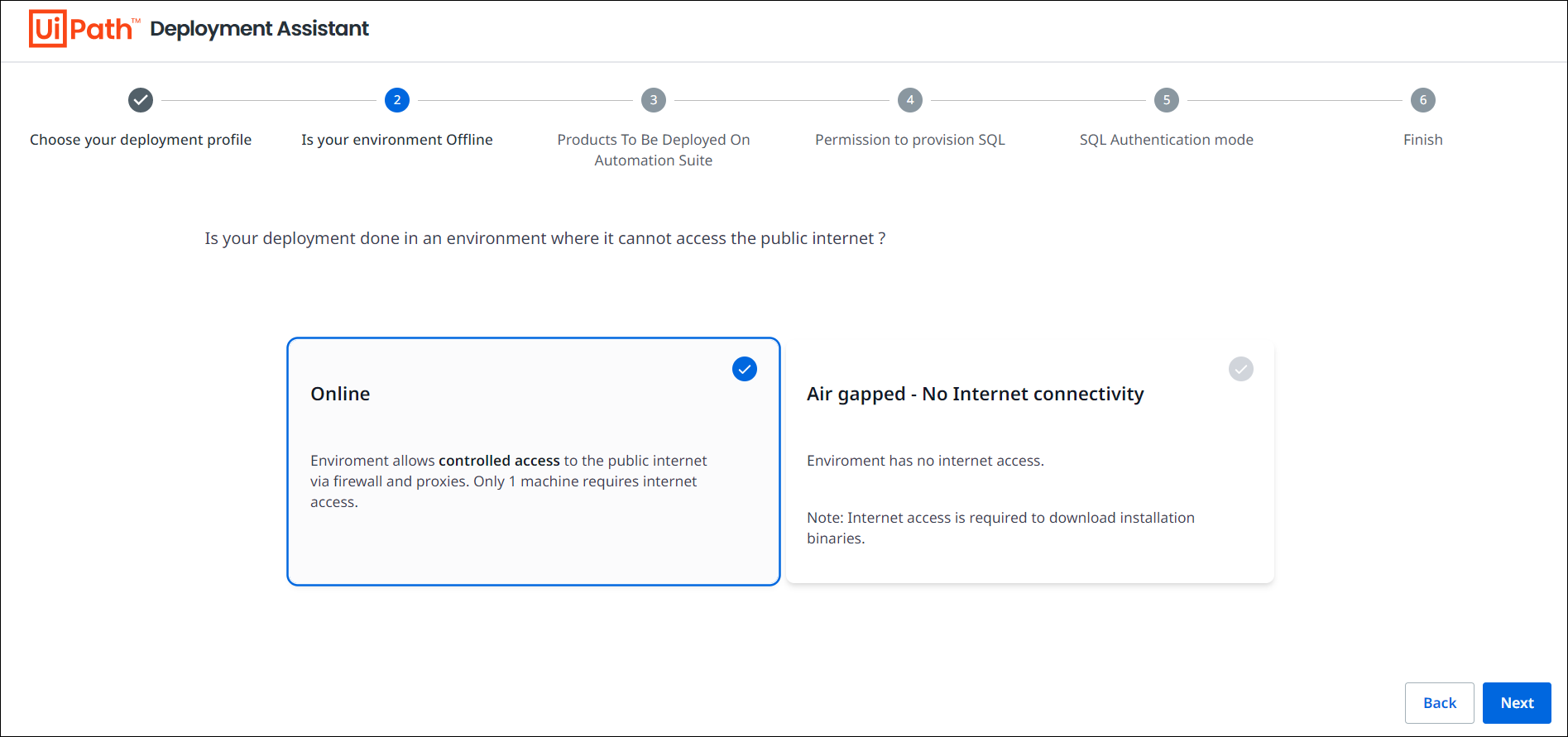
Task: Open 'Products To Be Deployed On Automation Suite' step
Action: [654, 150]
